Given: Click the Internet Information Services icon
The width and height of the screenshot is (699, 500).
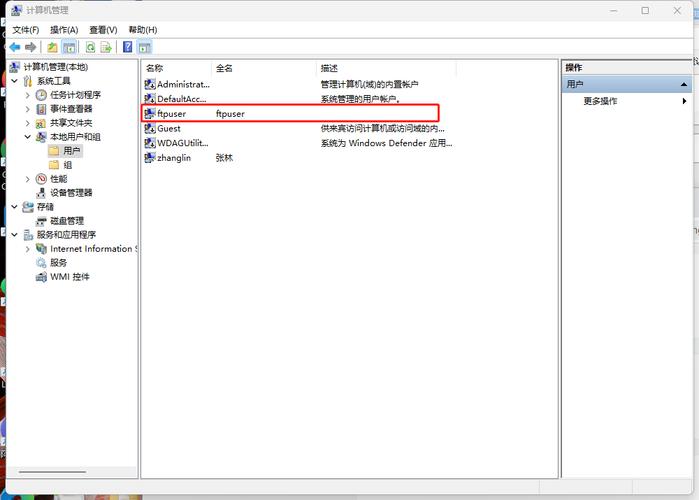Looking at the screenshot, I should pos(41,249).
